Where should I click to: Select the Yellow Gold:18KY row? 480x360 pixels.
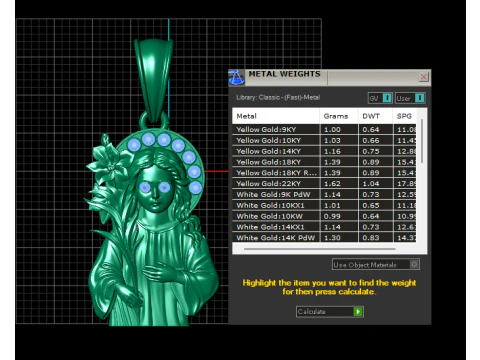pos(324,162)
